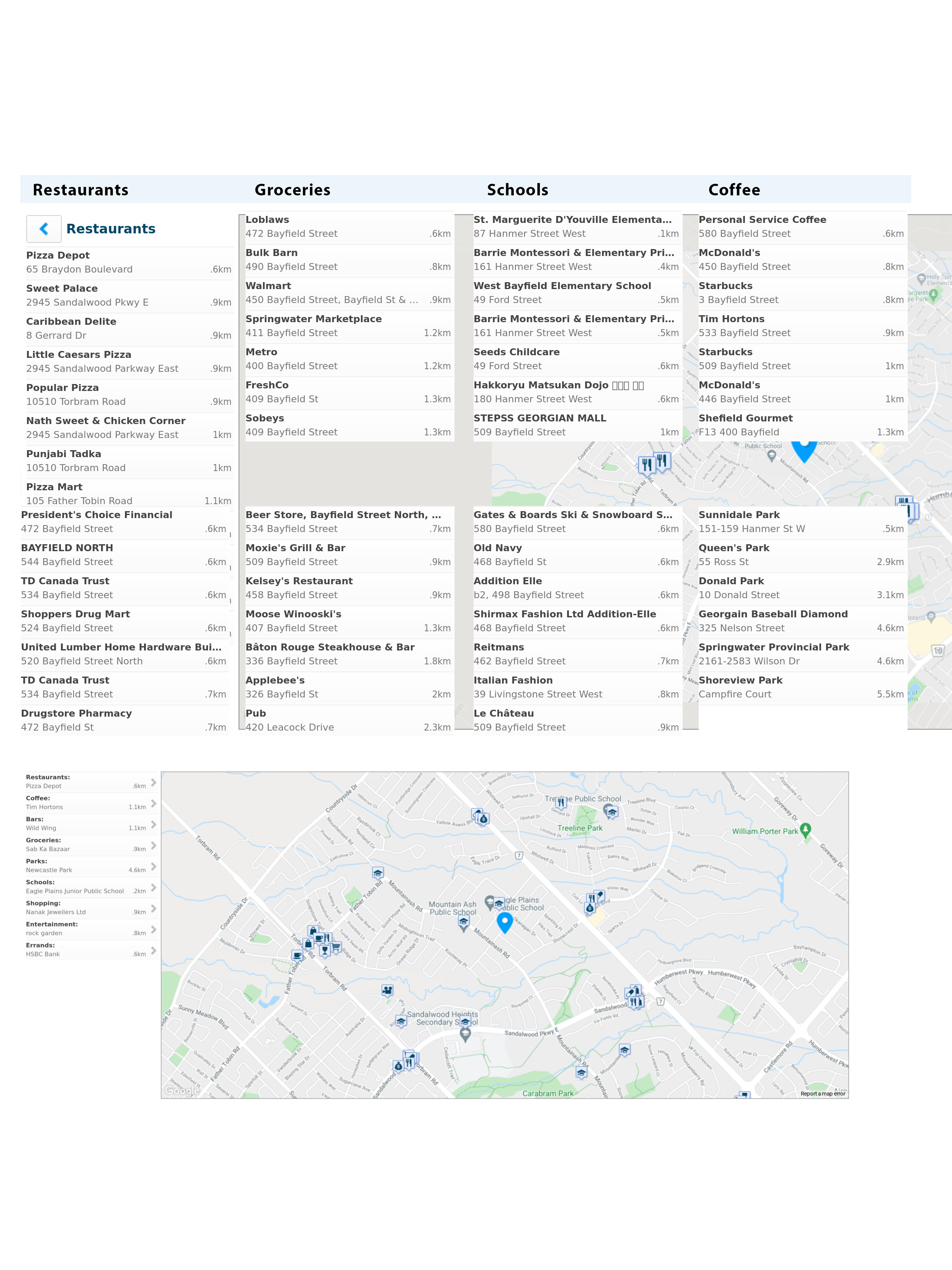Expand the Parks Newcastle Park row chevron
Viewport: 952px width, 1270px height.
(153, 866)
